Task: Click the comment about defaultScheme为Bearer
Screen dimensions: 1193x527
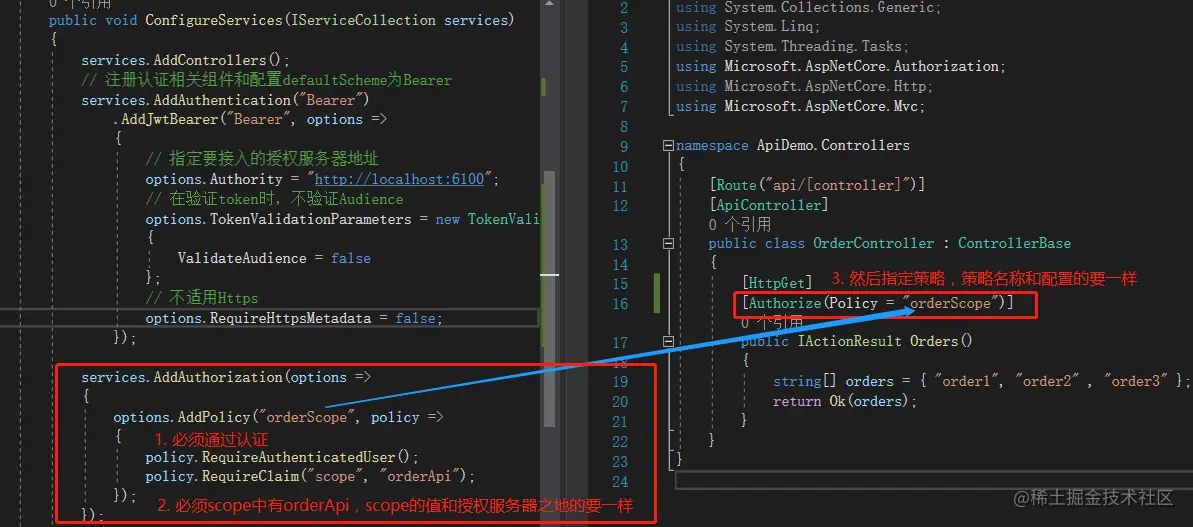Action: point(266,81)
